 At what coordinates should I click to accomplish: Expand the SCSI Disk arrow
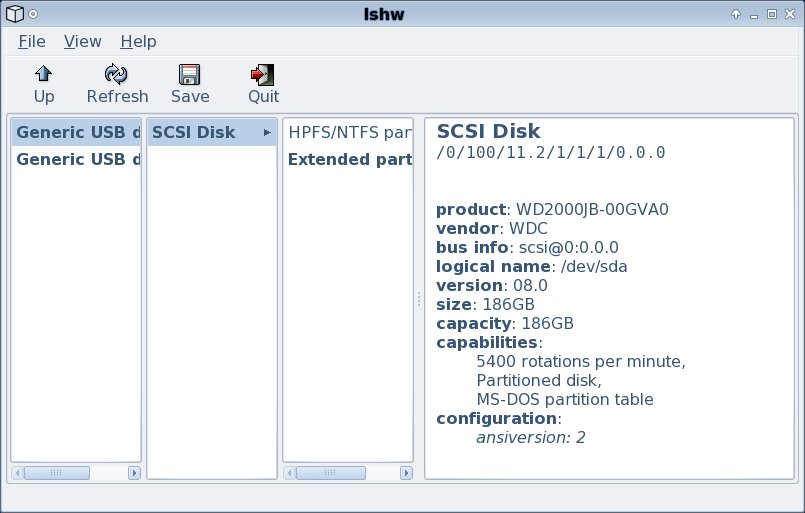[x=267, y=132]
